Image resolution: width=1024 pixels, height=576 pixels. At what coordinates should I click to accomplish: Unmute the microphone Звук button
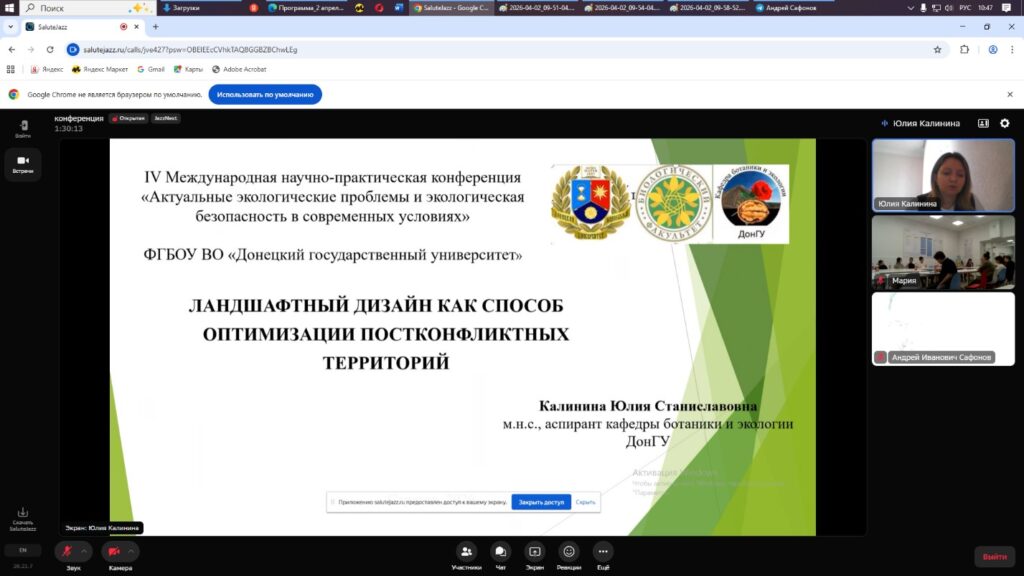click(x=67, y=551)
